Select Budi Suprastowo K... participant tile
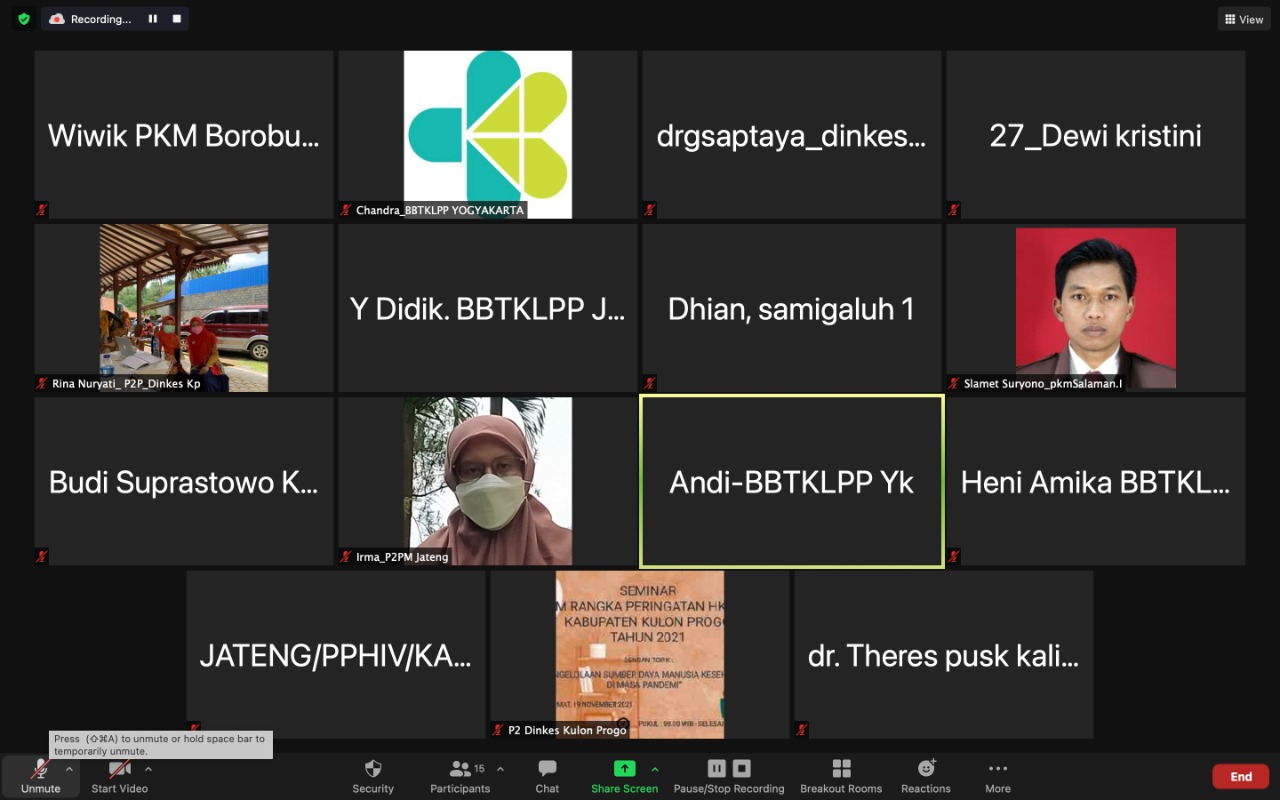Screen dimensions: 1280x800 (184, 481)
